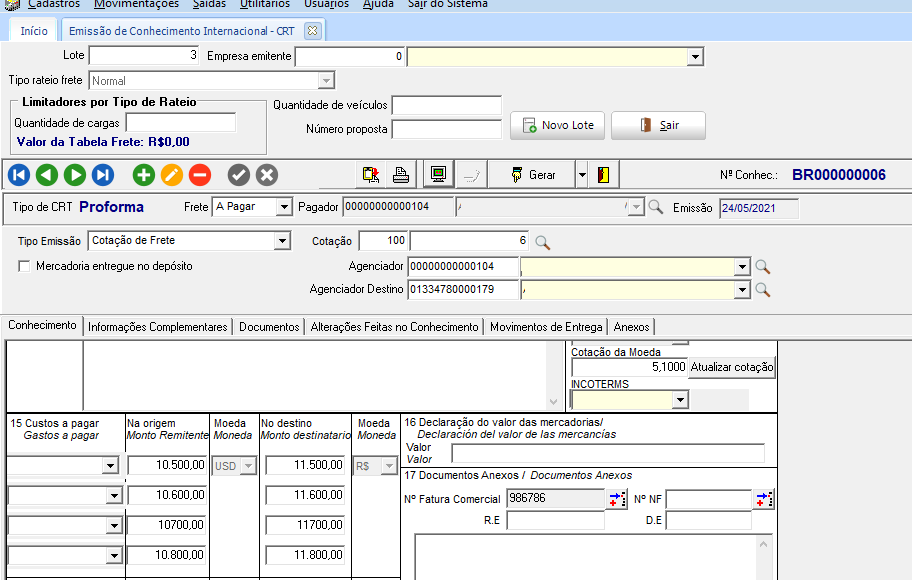
Task: Open the Empresa emitente dropdown
Action: tap(695, 57)
